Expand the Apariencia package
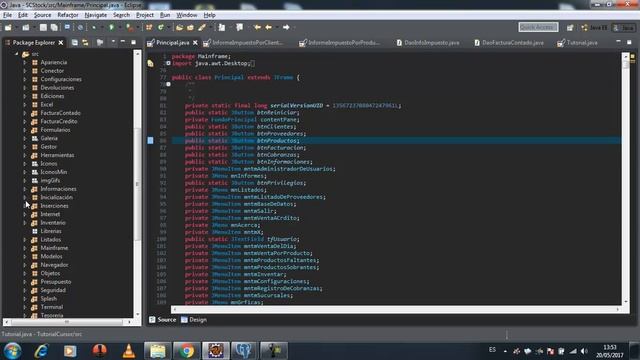 point(25,62)
